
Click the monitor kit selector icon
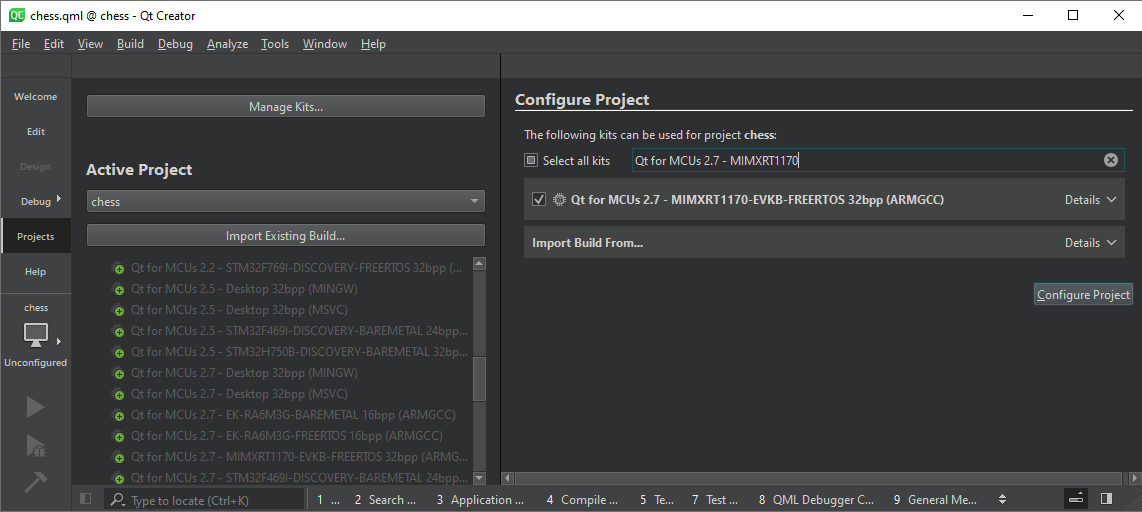point(36,335)
